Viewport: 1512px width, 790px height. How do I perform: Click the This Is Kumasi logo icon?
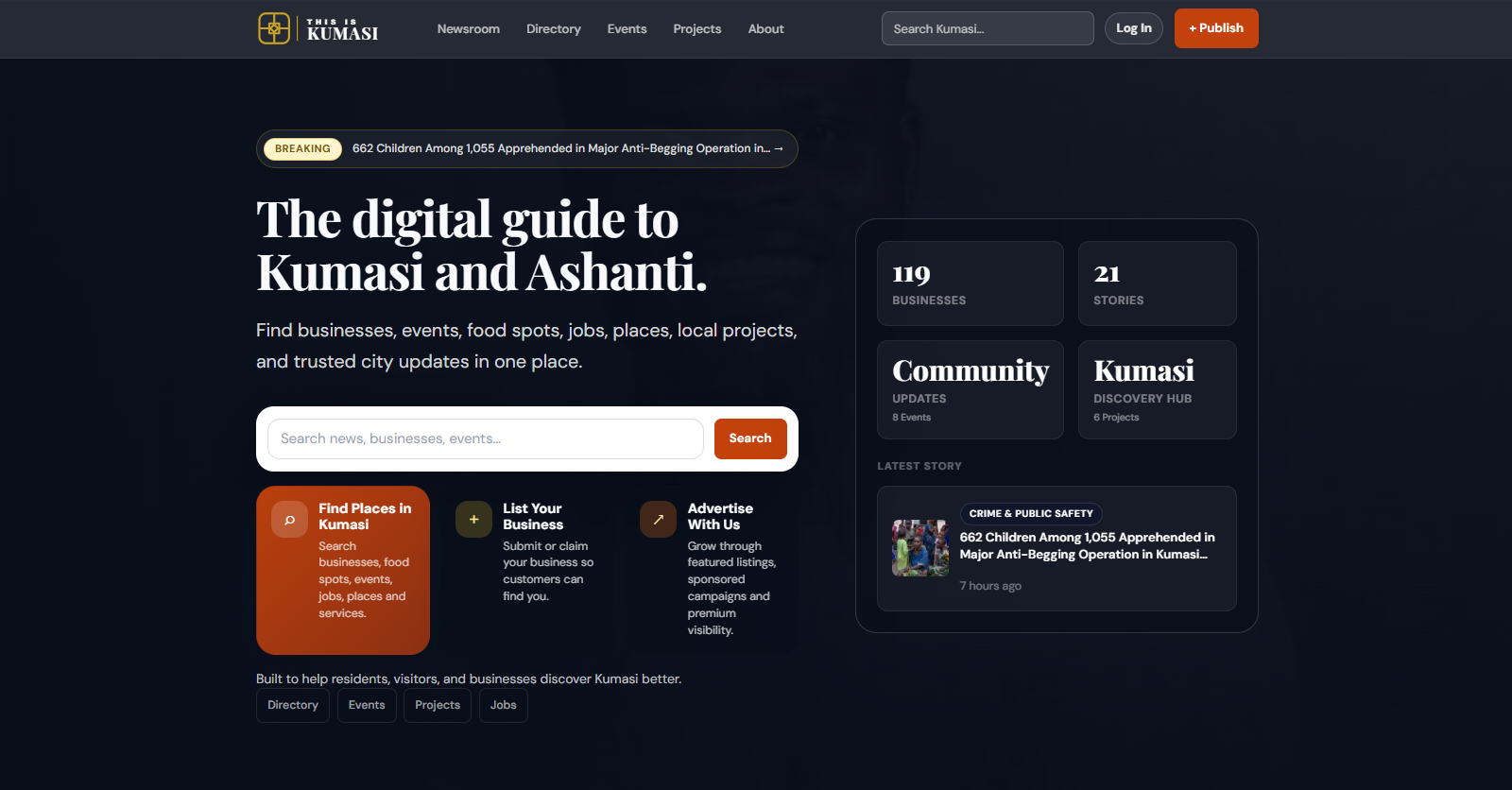(274, 28)
